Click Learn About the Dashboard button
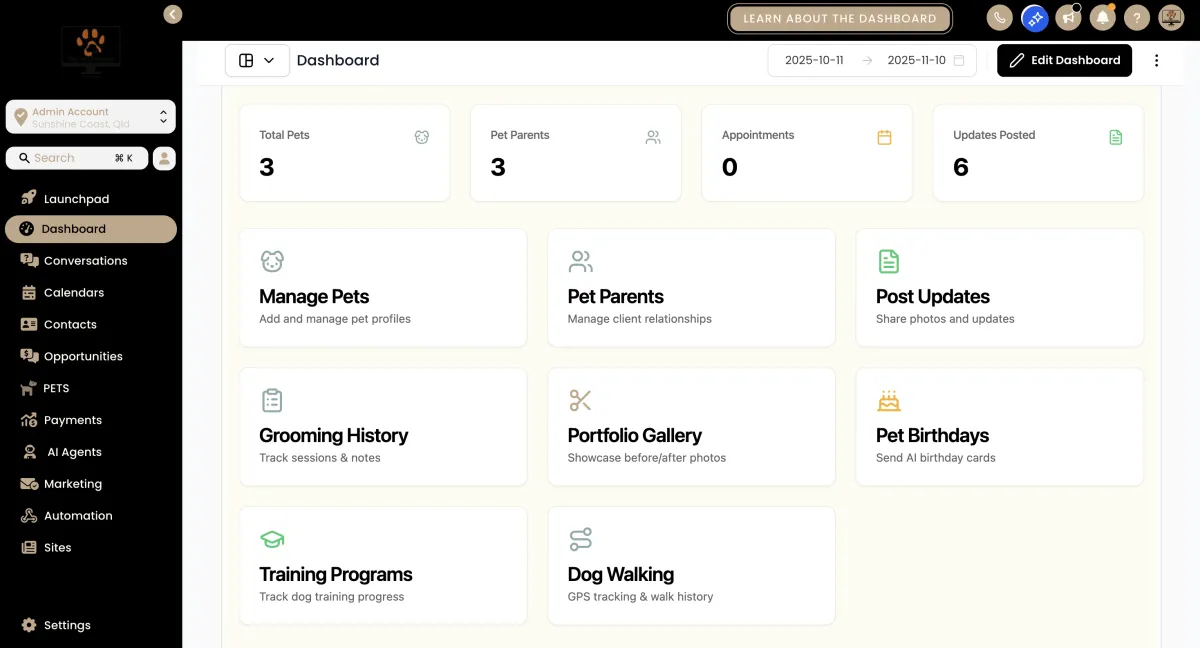The image size is (1200, 648). pyautogui.click(x=839, y=18)
